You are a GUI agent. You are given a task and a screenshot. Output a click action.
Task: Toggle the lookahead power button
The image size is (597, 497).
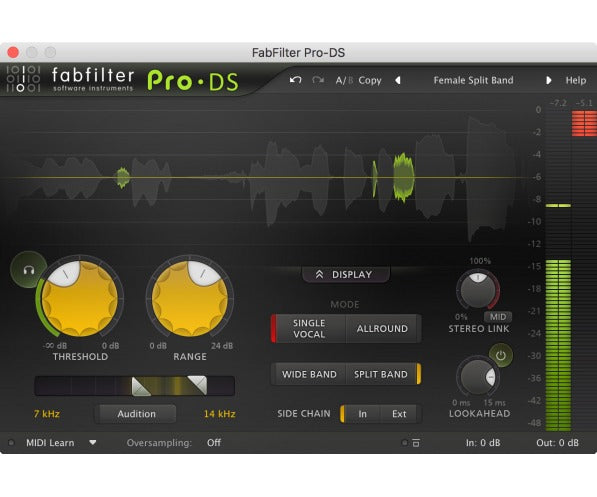pyautogui.click(x=500, y=356)
